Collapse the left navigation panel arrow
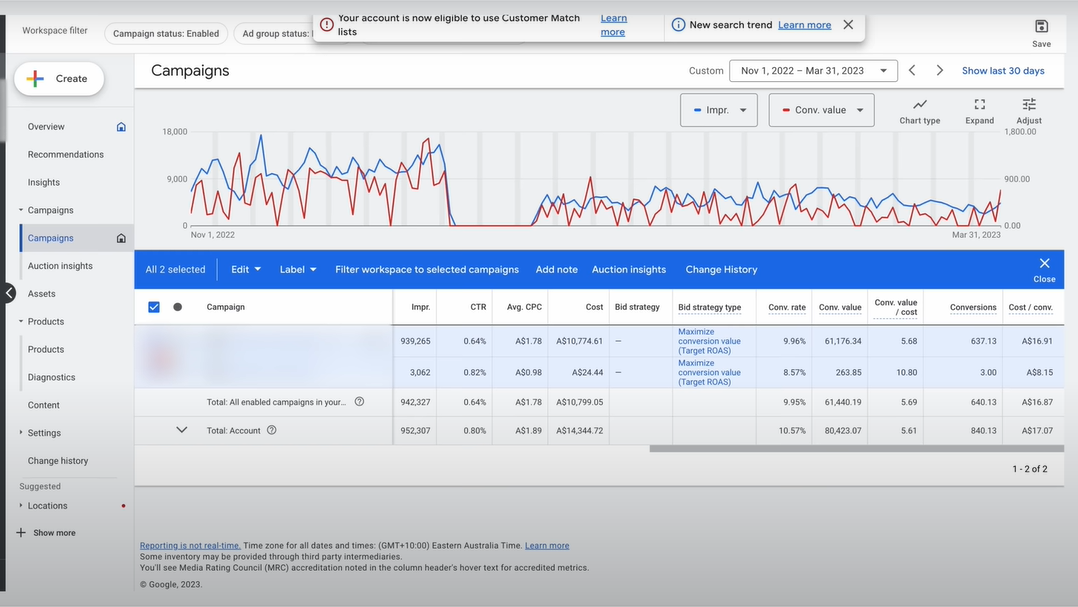The width and height of the screenshot is (1078, 607). [9, 293]
